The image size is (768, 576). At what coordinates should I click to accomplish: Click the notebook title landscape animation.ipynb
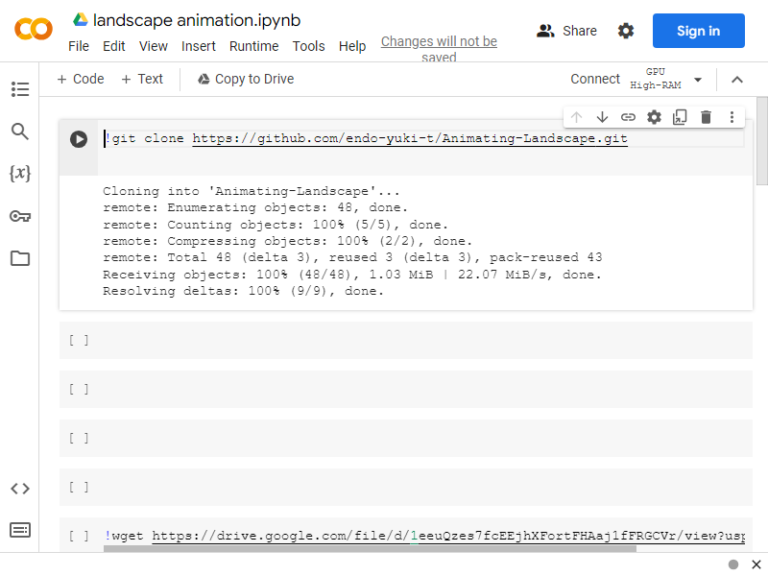196,20
